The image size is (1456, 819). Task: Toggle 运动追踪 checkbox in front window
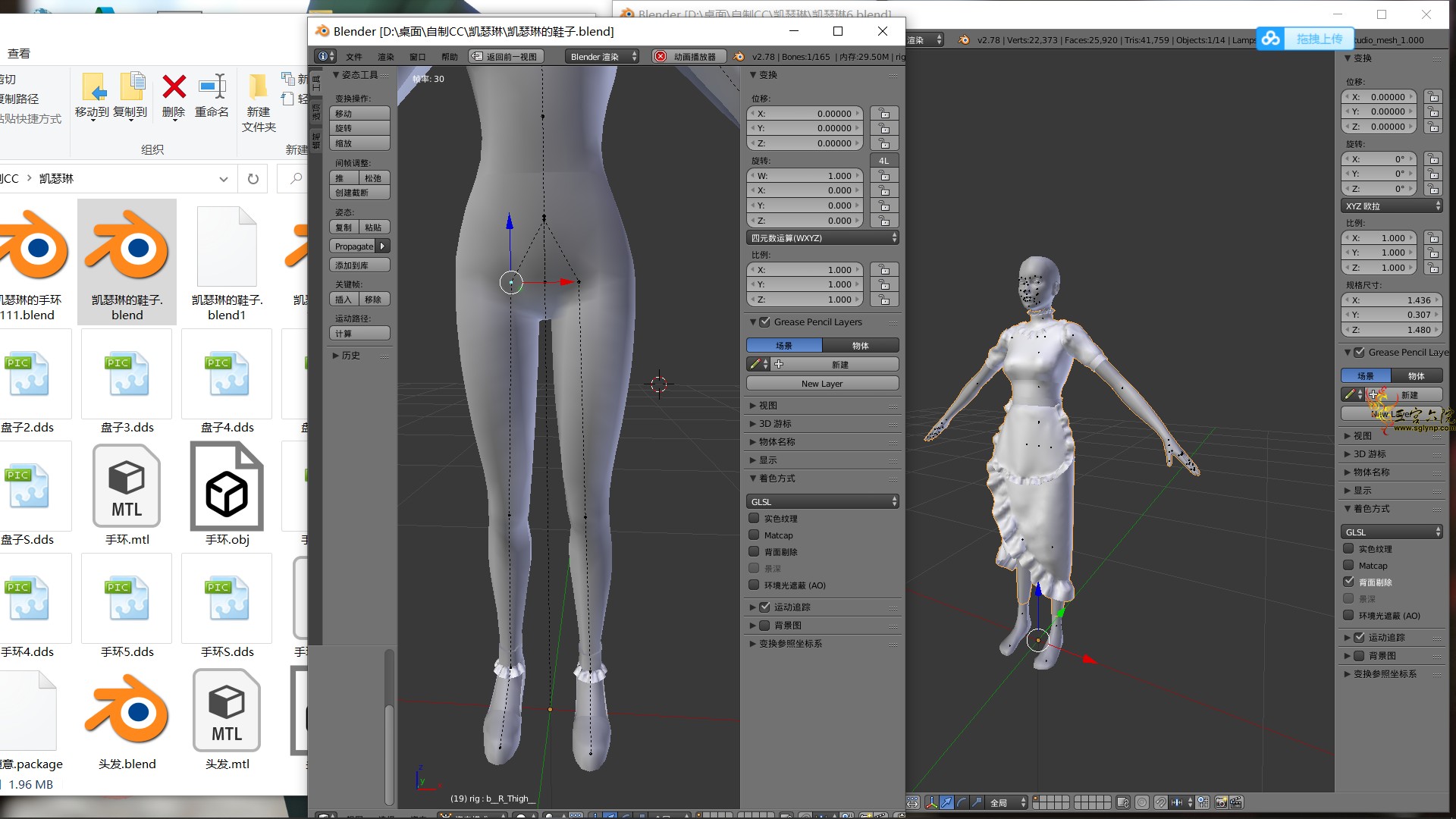coord(764,607)
